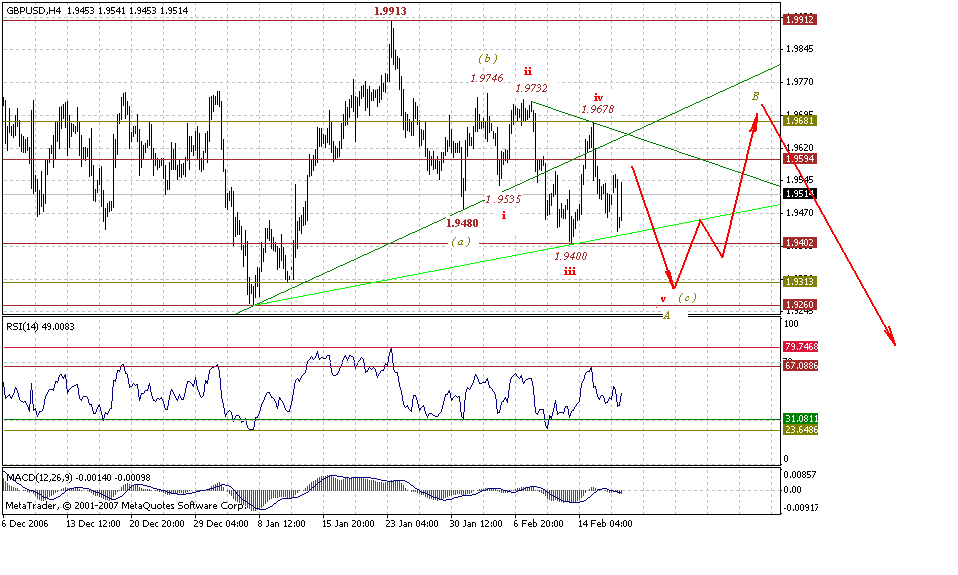Click the 1.9470 axis price value

(x=800, y=213)
